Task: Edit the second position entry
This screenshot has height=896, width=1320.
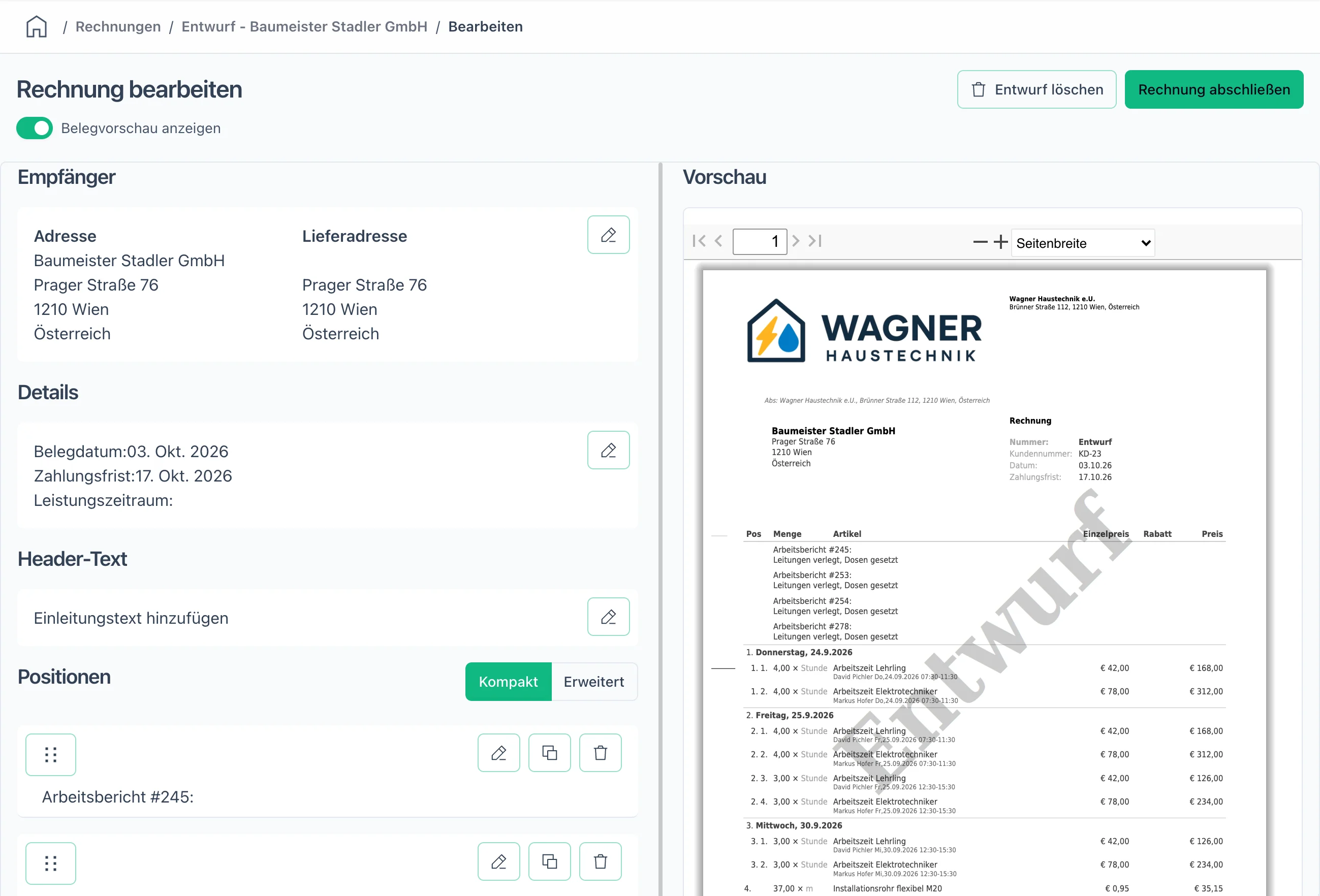Action: click(499, 861)
